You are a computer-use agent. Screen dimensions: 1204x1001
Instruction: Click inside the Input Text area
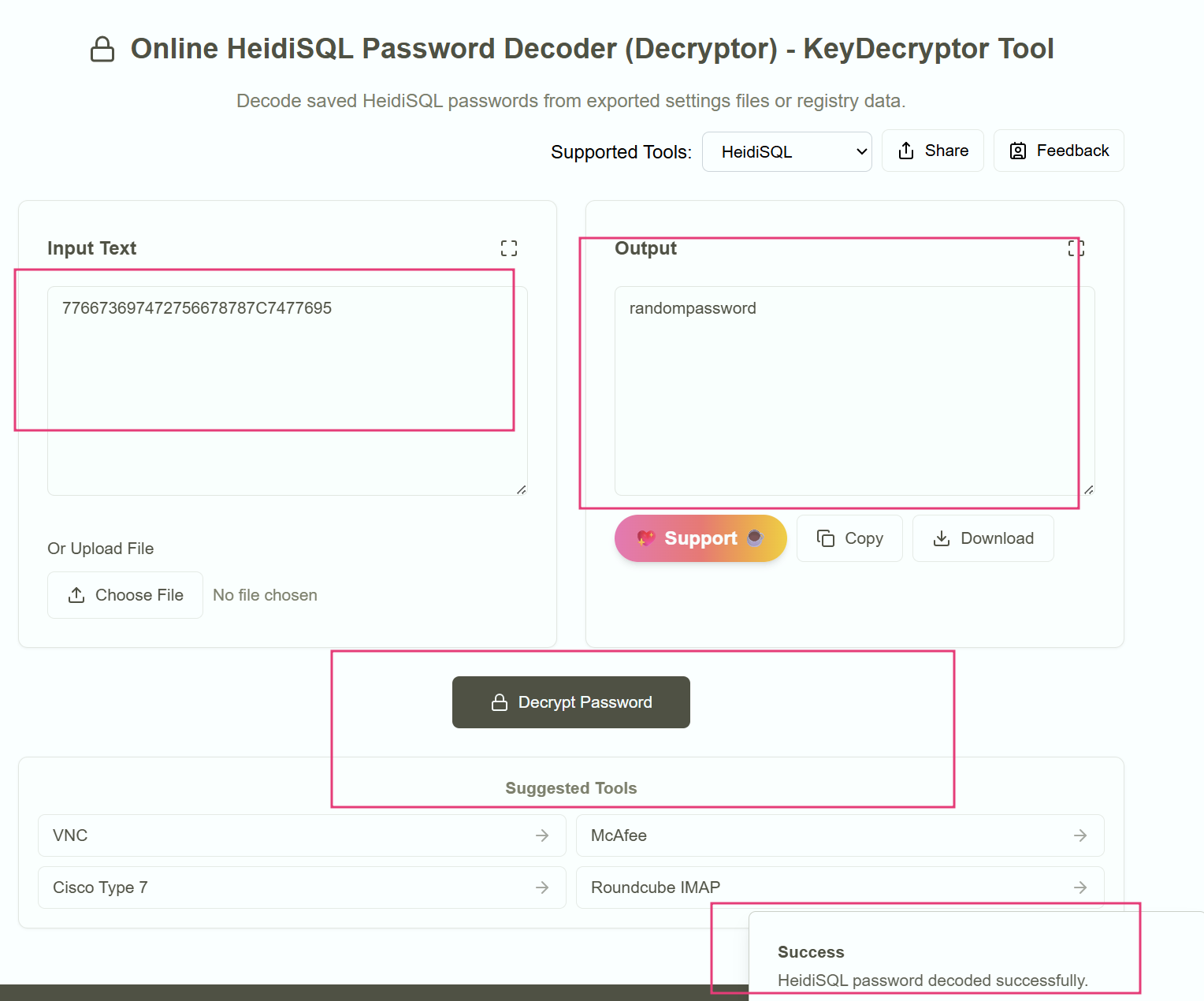click(287, 389)
